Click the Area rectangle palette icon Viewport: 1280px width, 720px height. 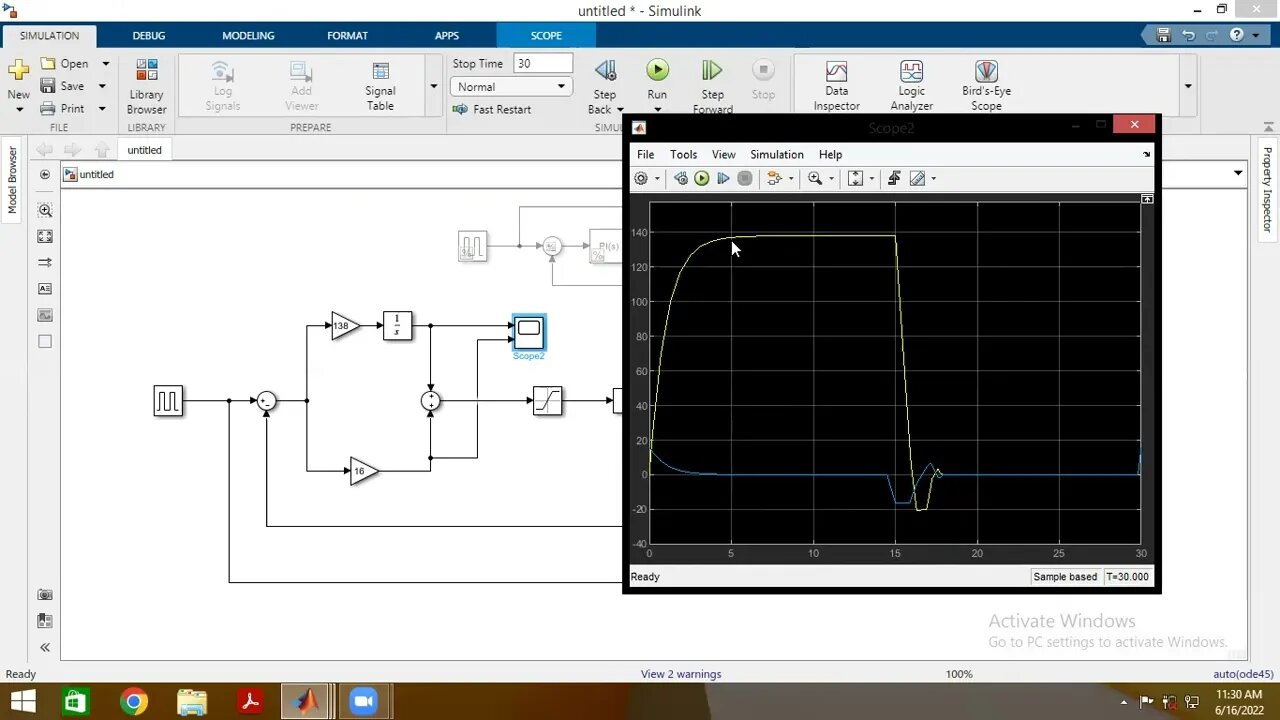point(45,341)
